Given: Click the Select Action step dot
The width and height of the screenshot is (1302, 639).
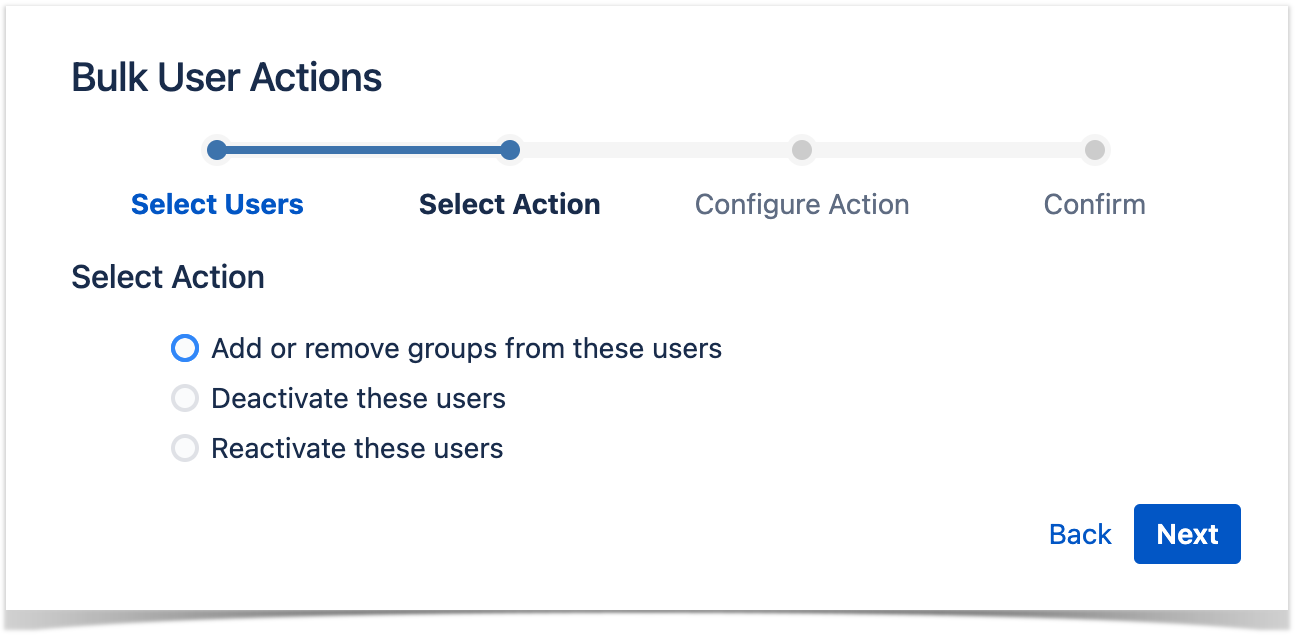Looking at the screenshot, I should [510, 150].
